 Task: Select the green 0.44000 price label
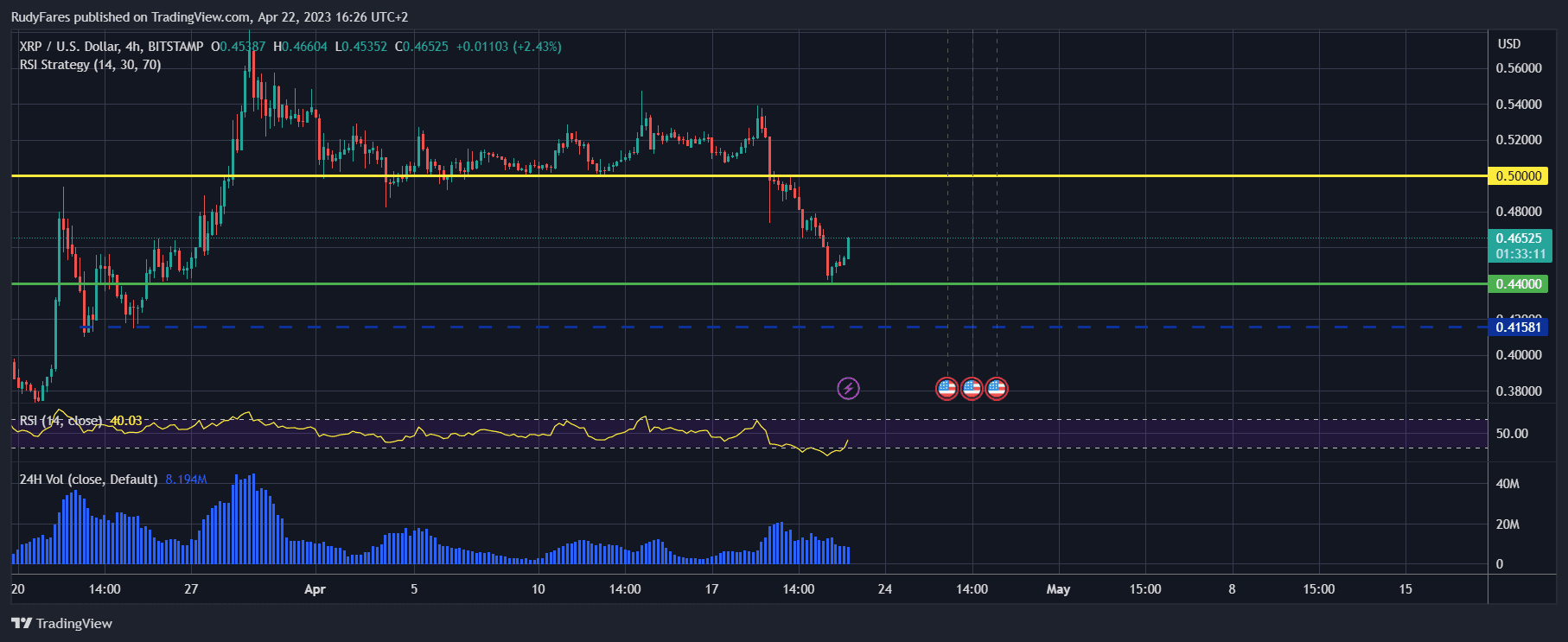pyautogui.click(x=1518, y=284)
